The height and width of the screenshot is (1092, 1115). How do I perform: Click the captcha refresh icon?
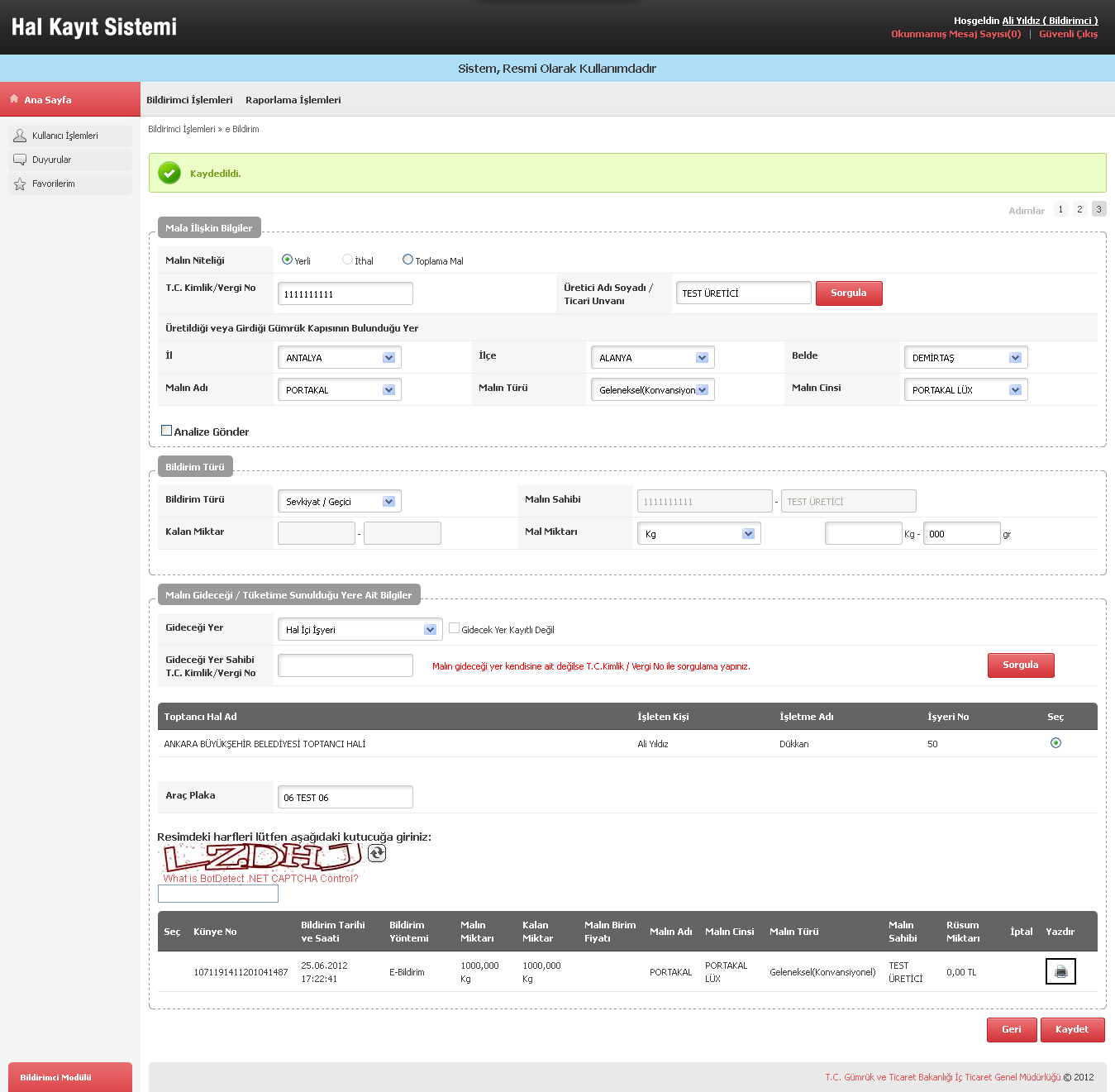377,853
